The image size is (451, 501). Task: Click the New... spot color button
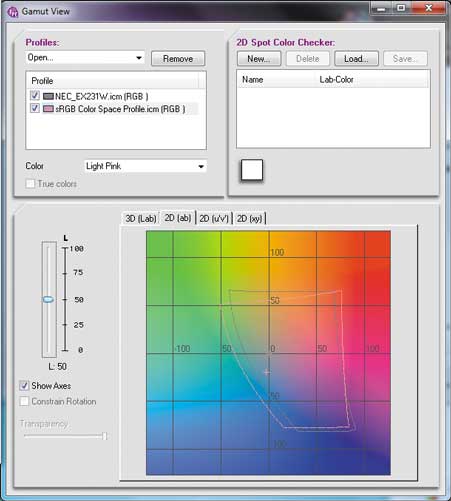pyautogui.click(x=259, y=59)
